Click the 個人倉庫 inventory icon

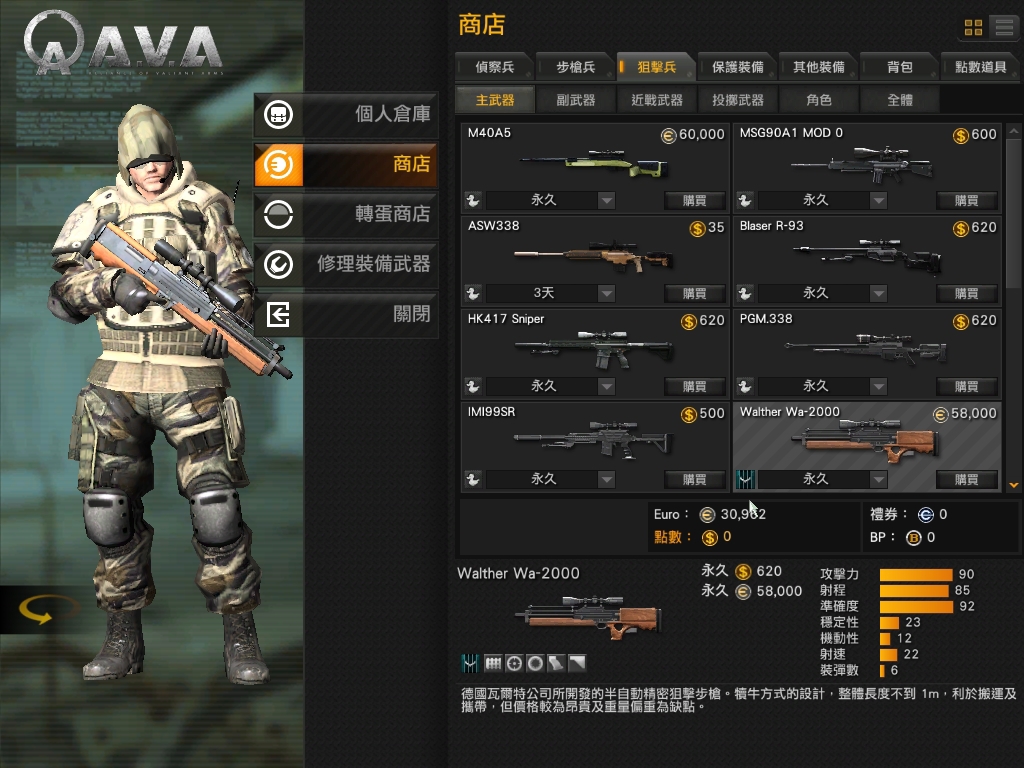(x=279, y=114)
